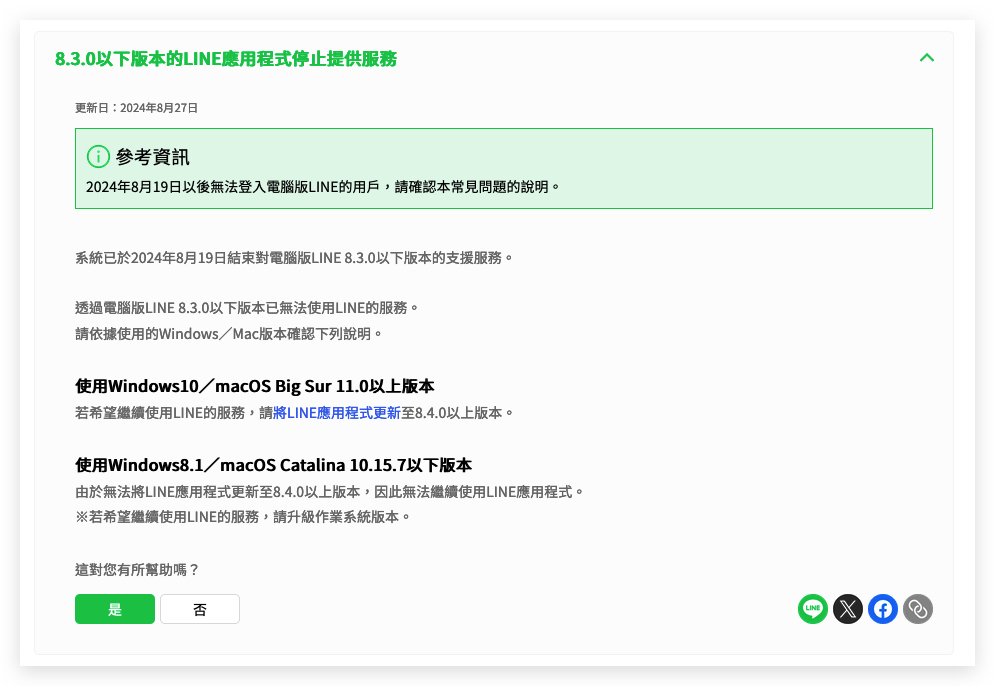Viewport: 995px width, 686px height.
Task: Collapse the FAQ section with the chevron
Action: [x=926, y=58]
